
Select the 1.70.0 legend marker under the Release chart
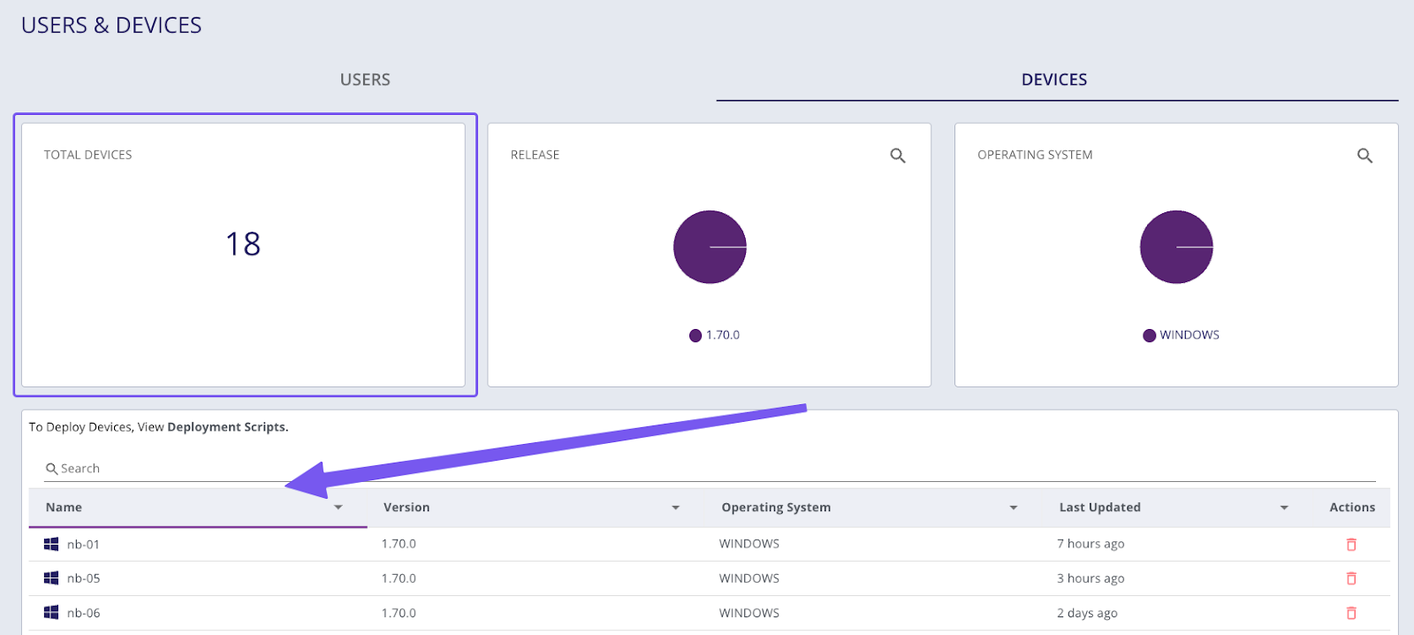click(695, 335)
